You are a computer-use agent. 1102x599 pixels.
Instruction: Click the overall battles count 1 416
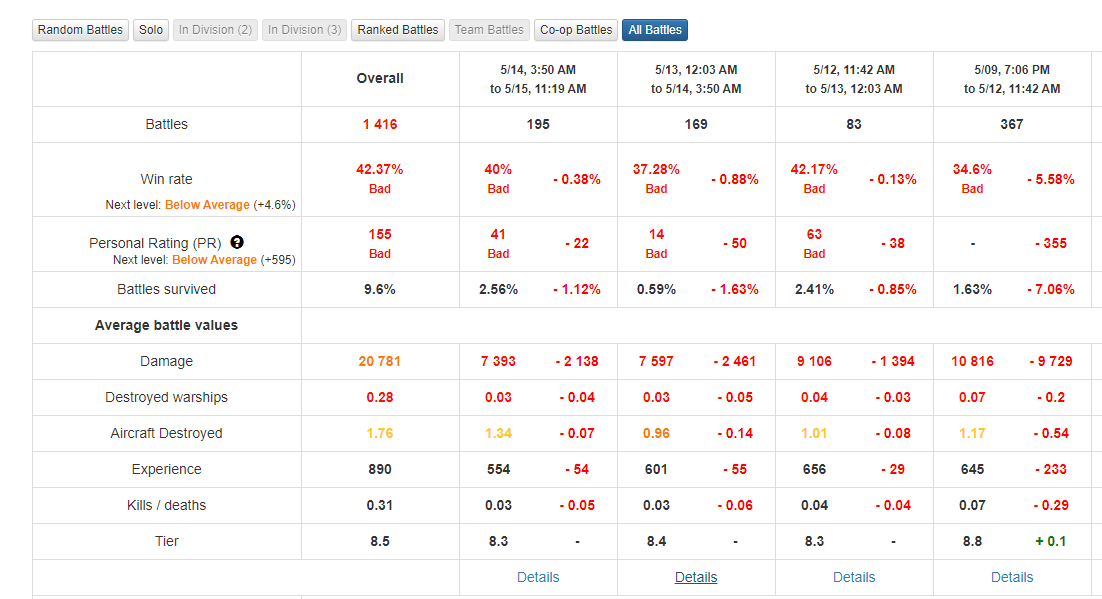point(380,125)
